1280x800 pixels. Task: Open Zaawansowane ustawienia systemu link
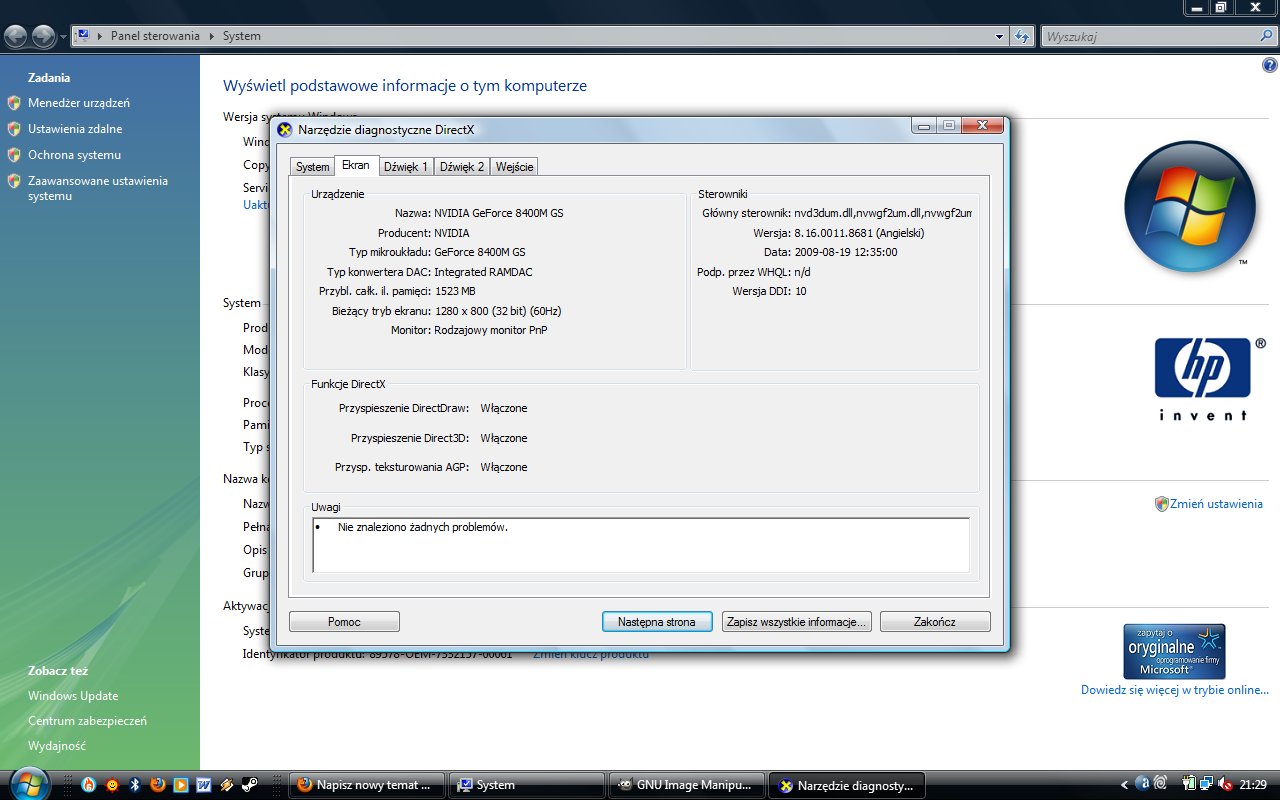pos(98,188)
